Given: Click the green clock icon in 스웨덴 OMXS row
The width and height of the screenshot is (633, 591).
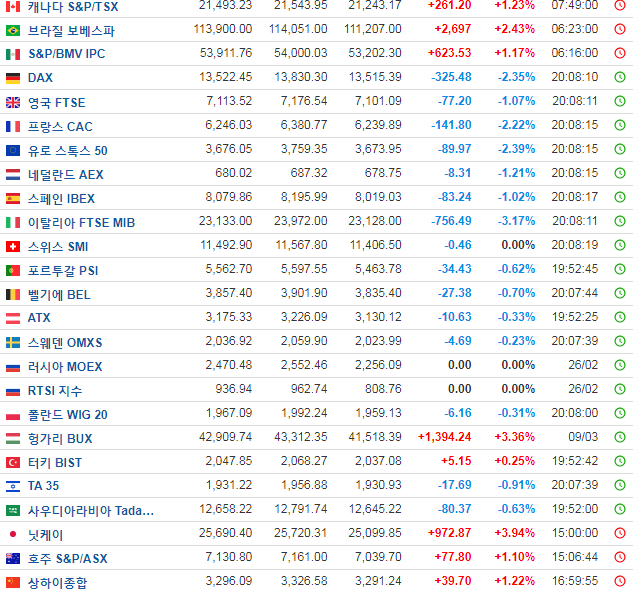Looking at the screenshot, I should tap(620, 341).
